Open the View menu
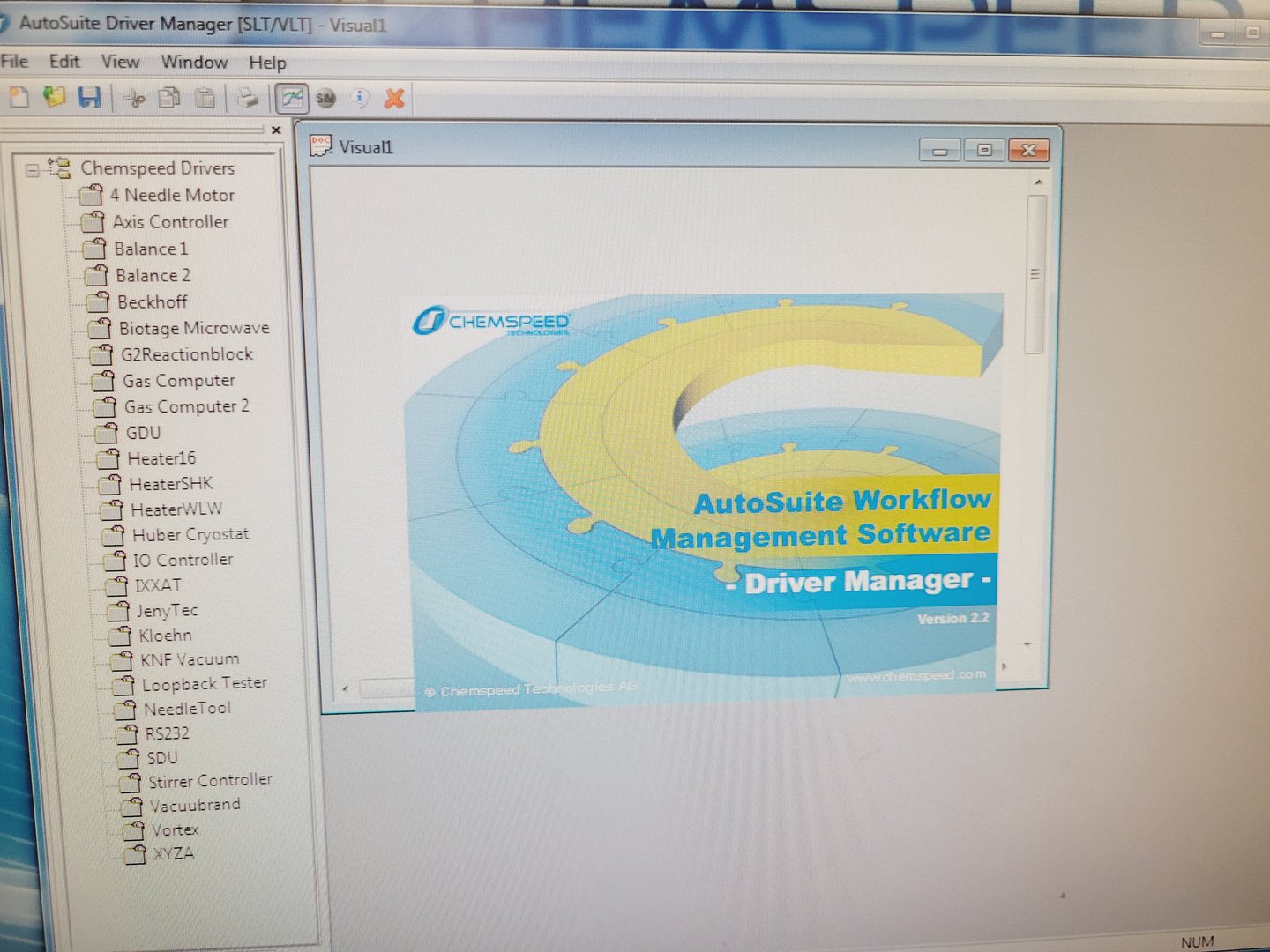The height and width of the screenshot is (952, 1270). pyautogui.click(x=120, y=62)
